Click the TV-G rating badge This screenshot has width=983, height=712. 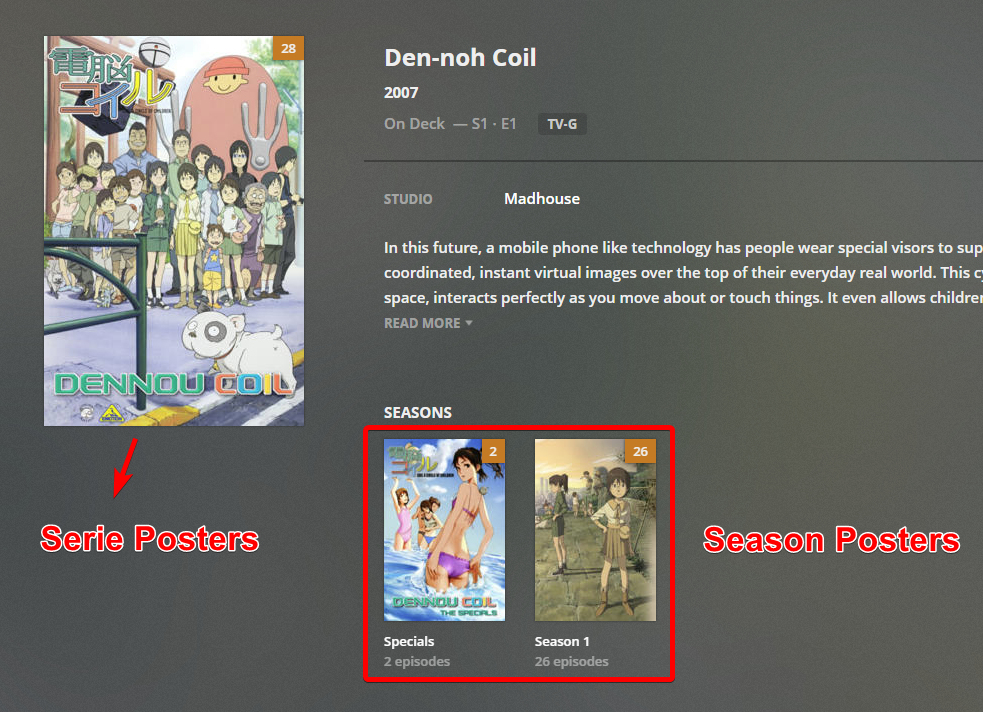point(562,124)
